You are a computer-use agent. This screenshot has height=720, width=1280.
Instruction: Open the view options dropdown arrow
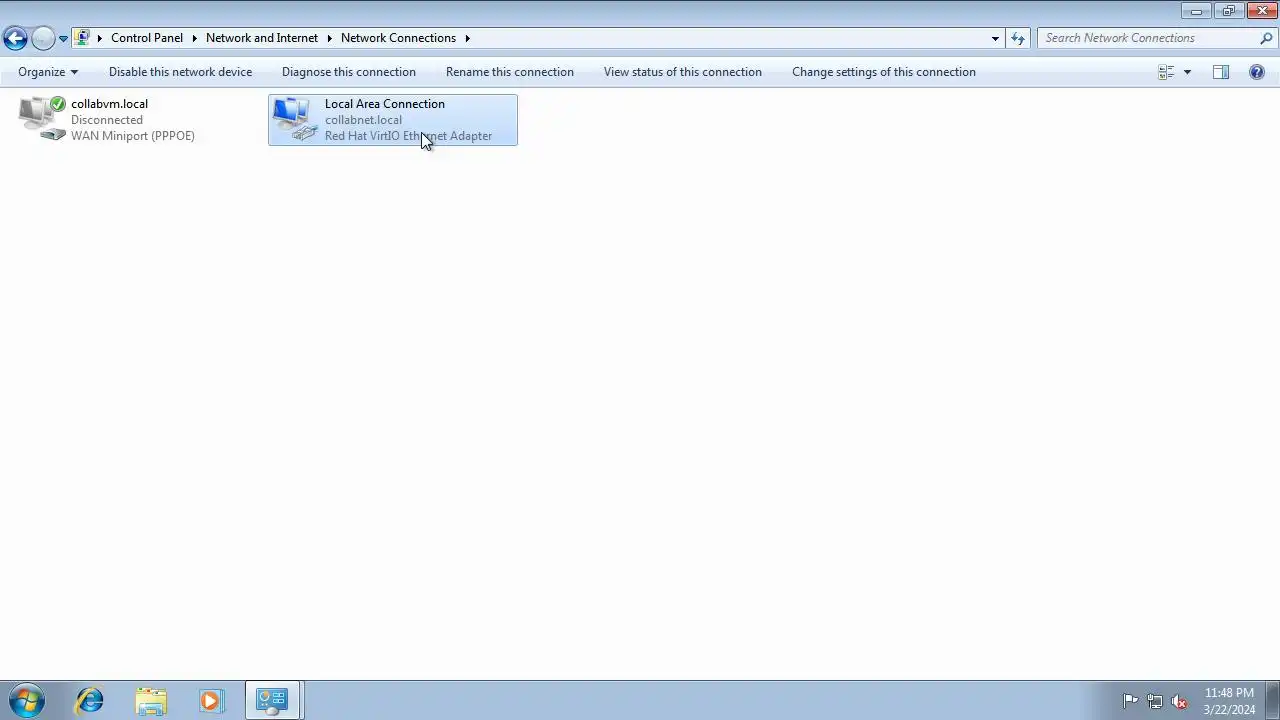(x=1187, y=72)
